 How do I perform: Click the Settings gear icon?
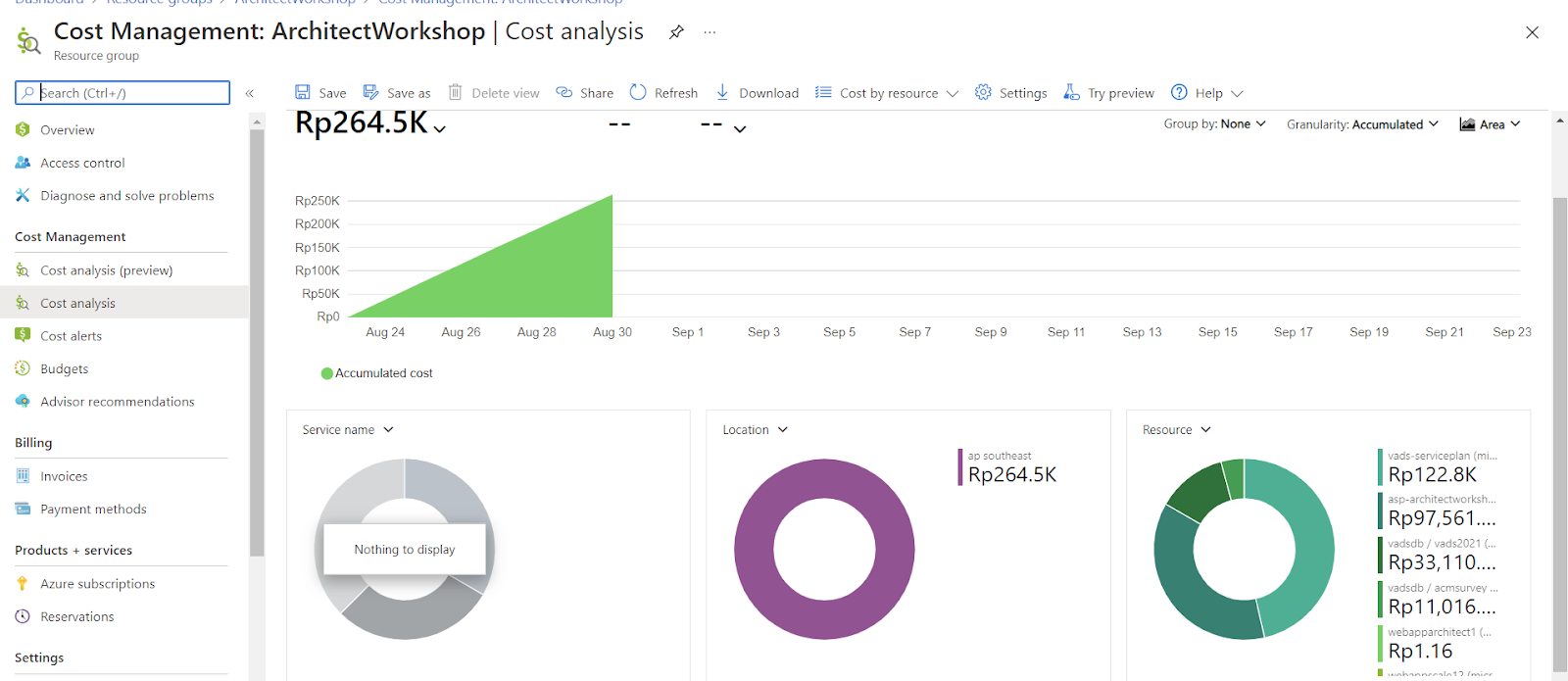[x=983, y=92]
